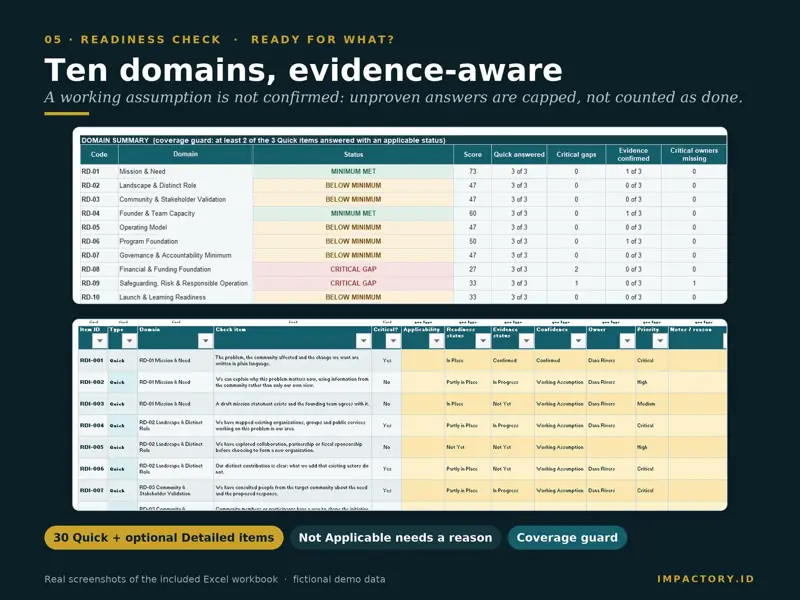Viewport: 800px width, 600px height.
Task: Open the Domain column filter dropdown
Action: point(205,340)
